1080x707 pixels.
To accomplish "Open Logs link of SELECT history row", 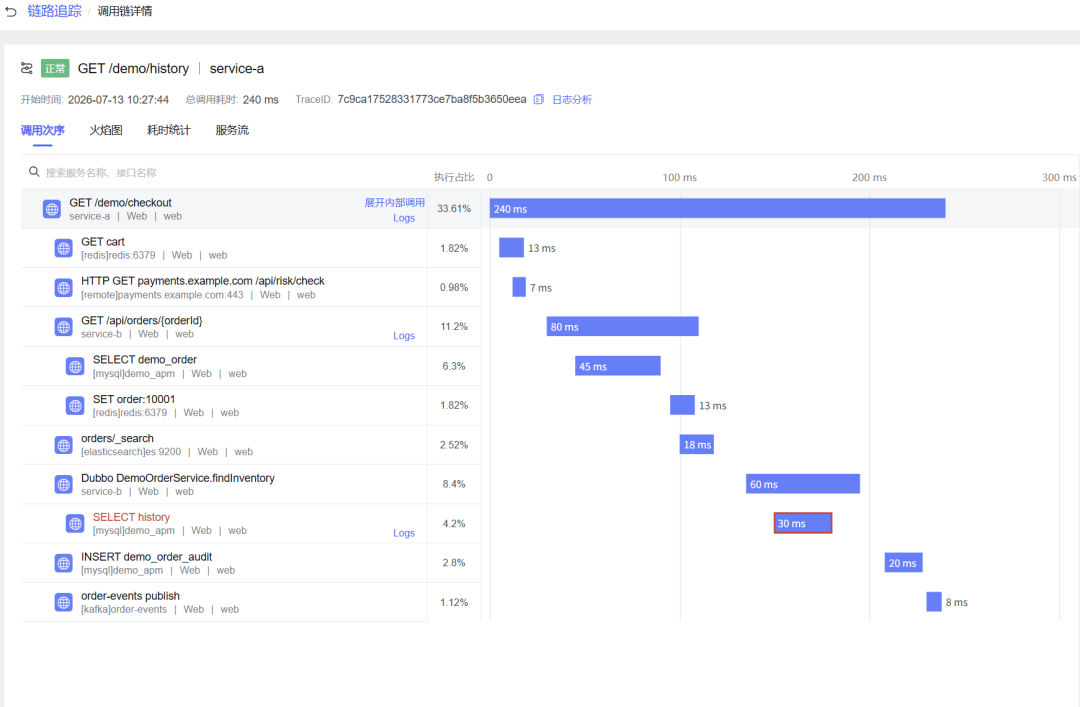I will click(x=404, y=533).
